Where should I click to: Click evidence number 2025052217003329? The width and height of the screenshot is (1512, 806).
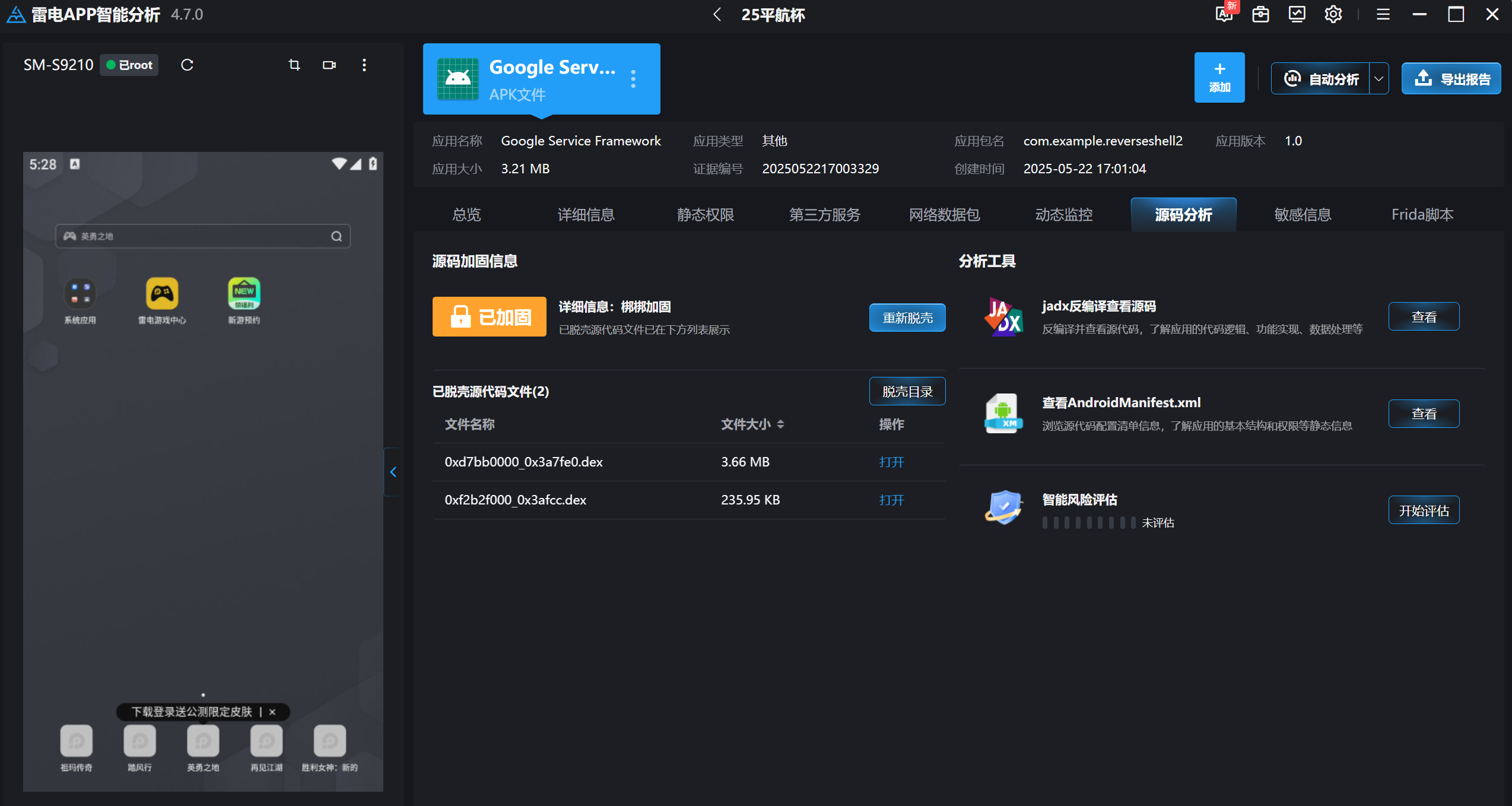coord(820,169)
